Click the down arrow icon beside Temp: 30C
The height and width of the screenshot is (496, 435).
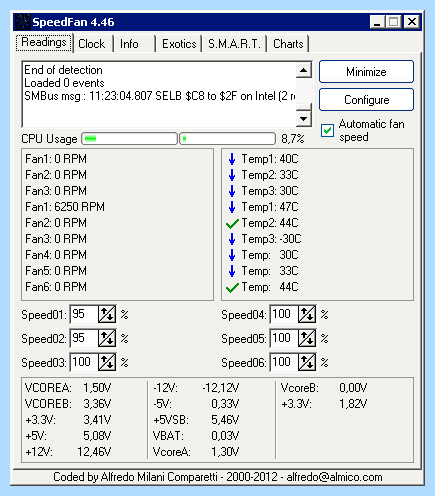(x=232, y=255)
